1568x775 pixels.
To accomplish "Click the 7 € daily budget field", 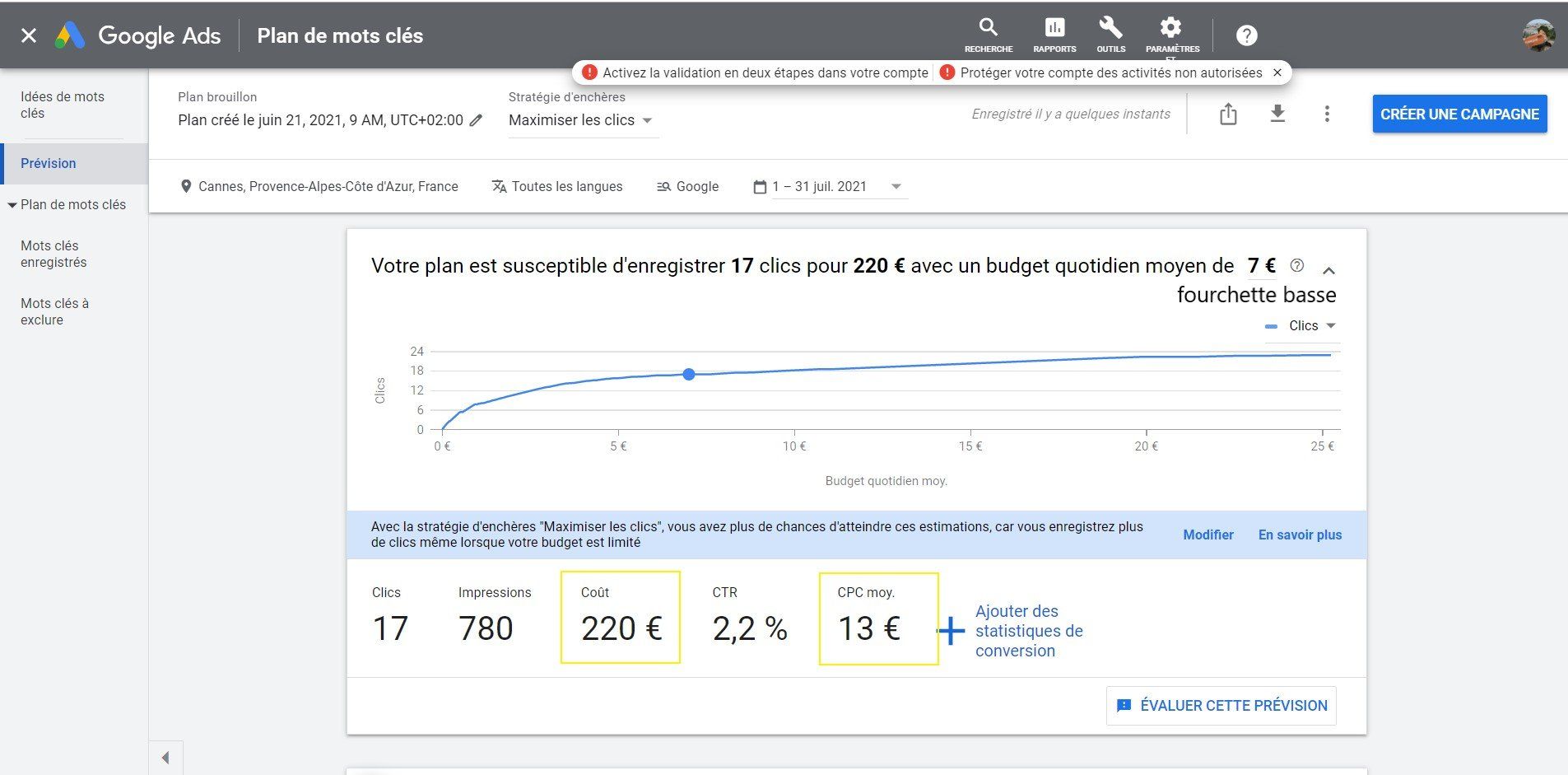I will (1261, 266).
